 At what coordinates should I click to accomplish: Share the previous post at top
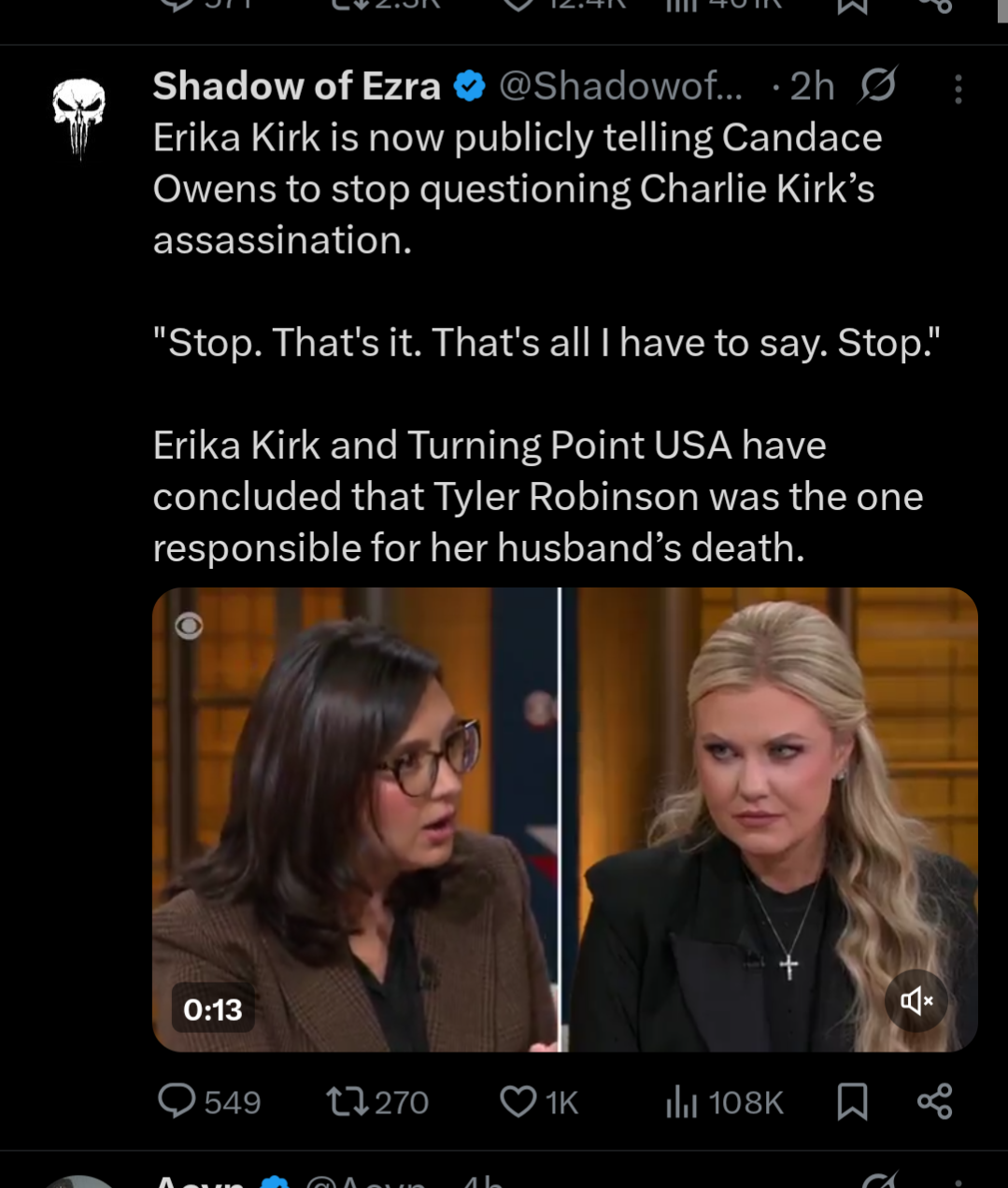[x=934, y=5]
